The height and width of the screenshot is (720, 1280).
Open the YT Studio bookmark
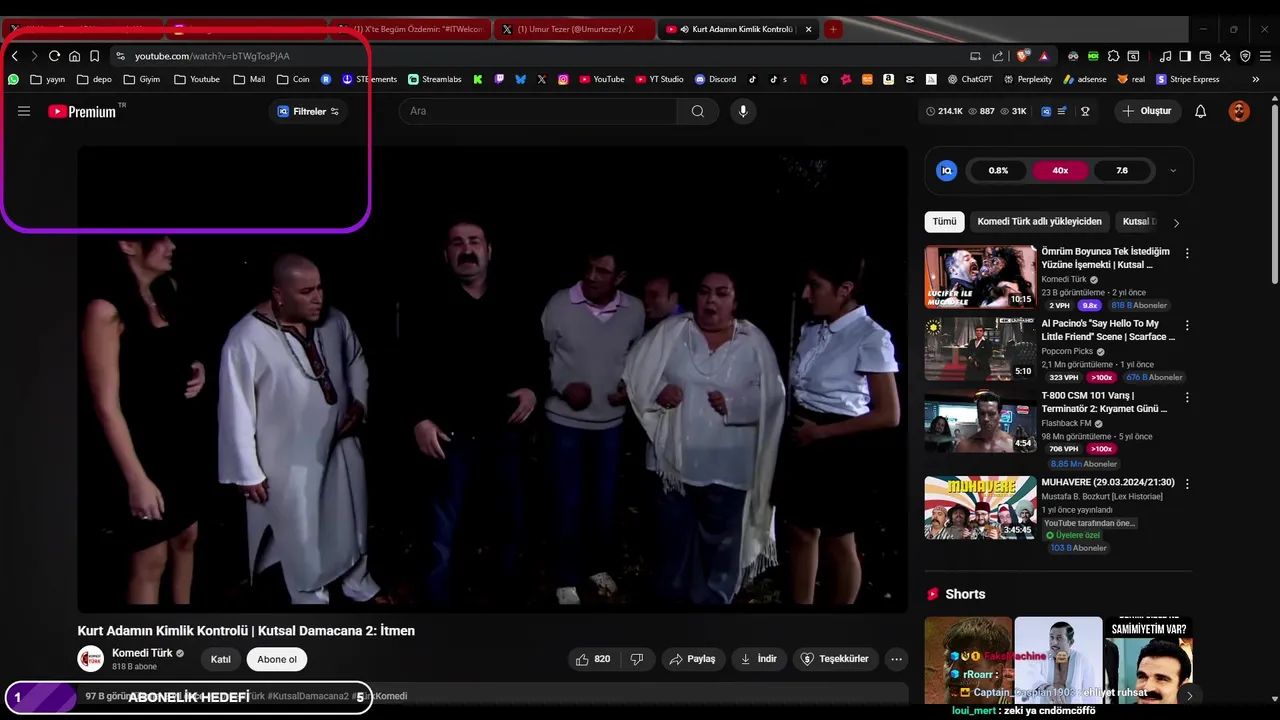click(x=659, y=79)
